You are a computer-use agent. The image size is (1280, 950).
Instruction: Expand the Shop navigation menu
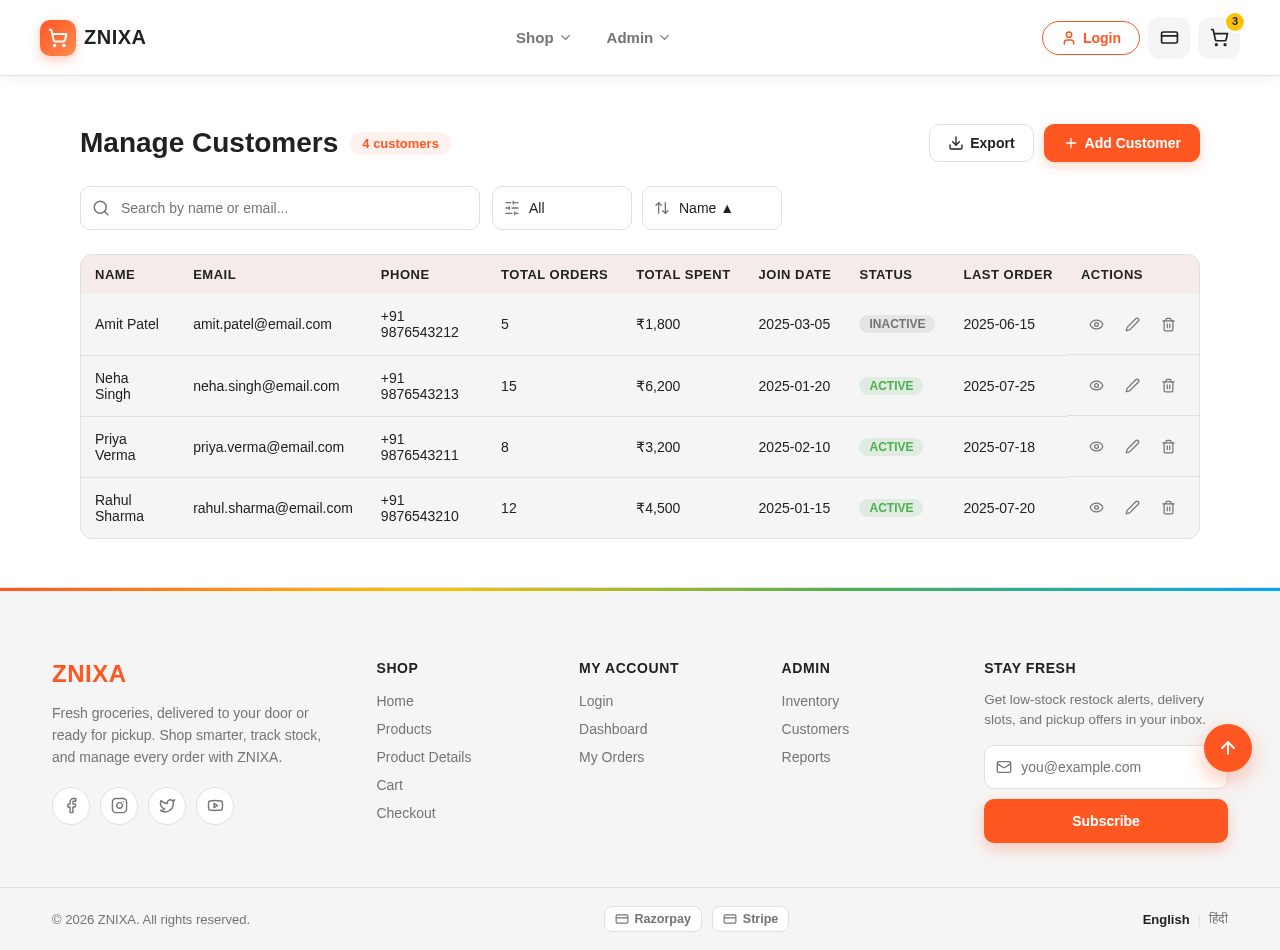pyautogui.click(x=543, y=38)
